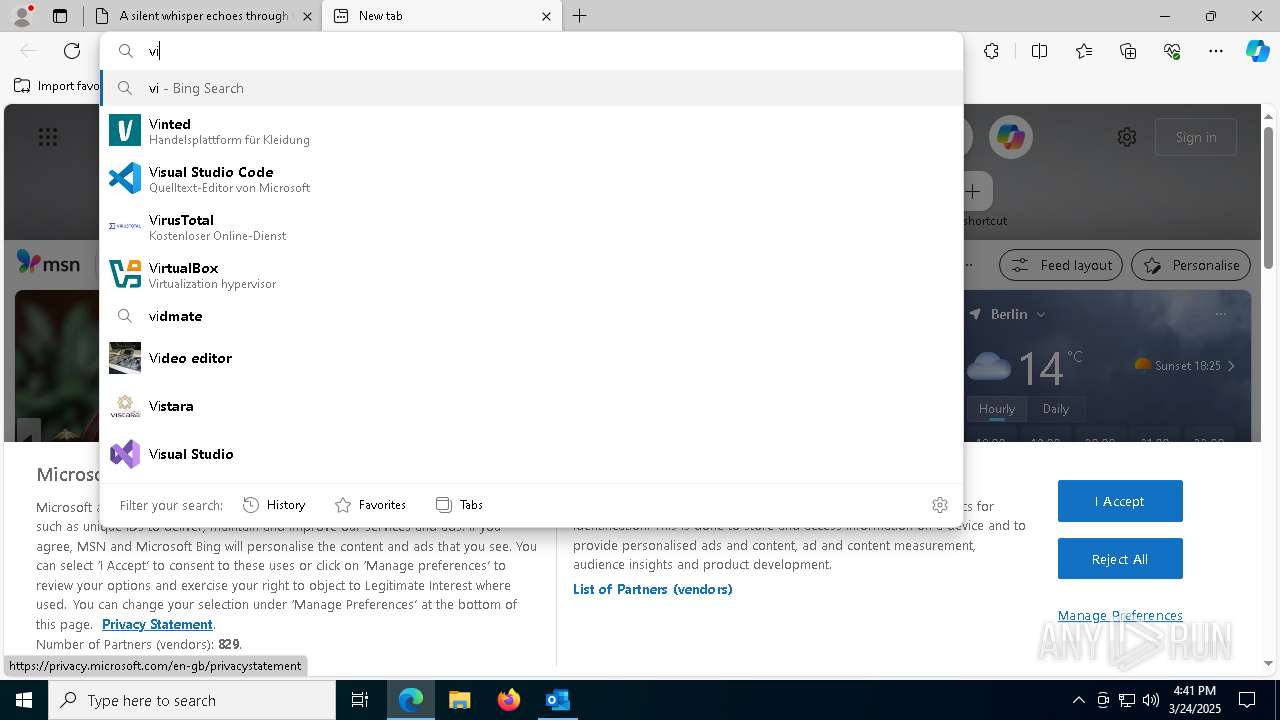Screen dimensions: 1280x720
Task: Select the purple Visual Studio suggestion
Action: (531, 454)
